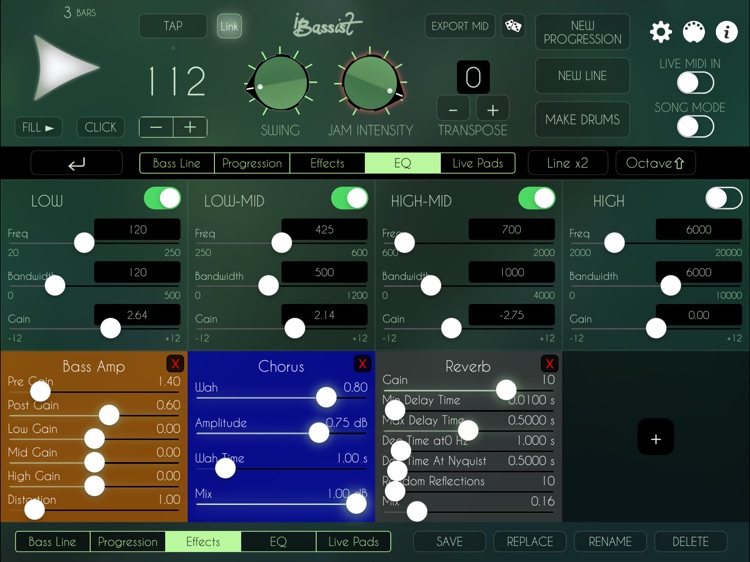Click the HIGH-MID Gain value field -2.75

[x=512, y=315]
